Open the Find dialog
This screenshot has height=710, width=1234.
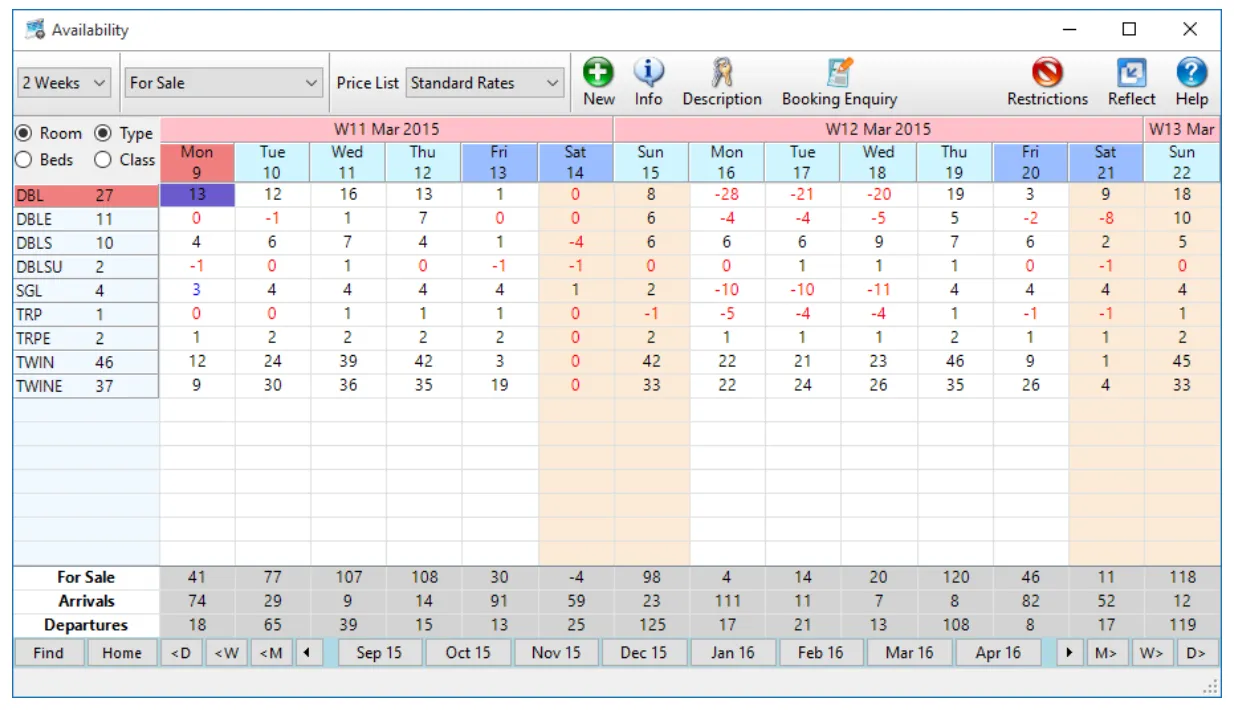pos(49,652)
